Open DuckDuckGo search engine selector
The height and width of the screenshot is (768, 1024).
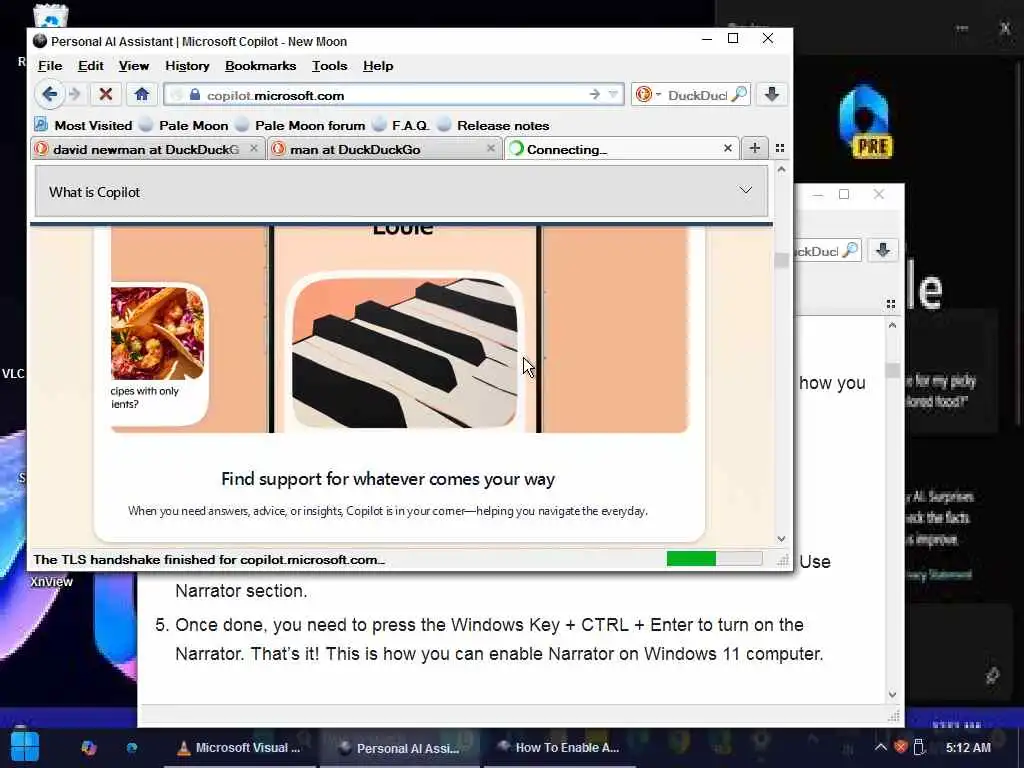click(648, 95)
